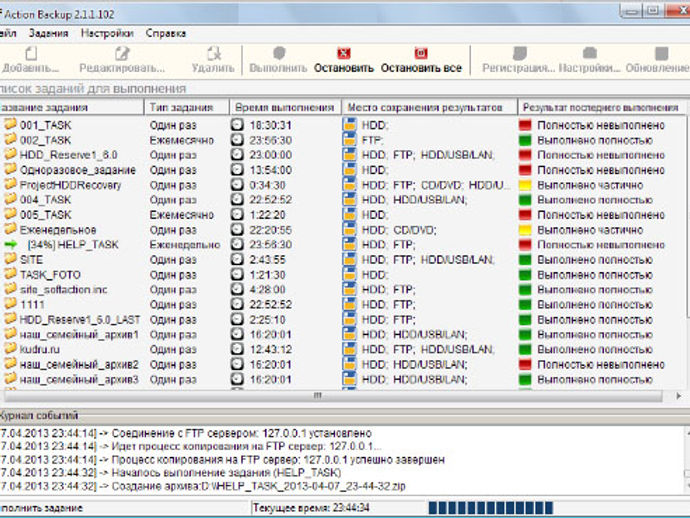Click the clock icon for 2:43:55
Viewport: 690px width, 518px height.
point(237,260)
